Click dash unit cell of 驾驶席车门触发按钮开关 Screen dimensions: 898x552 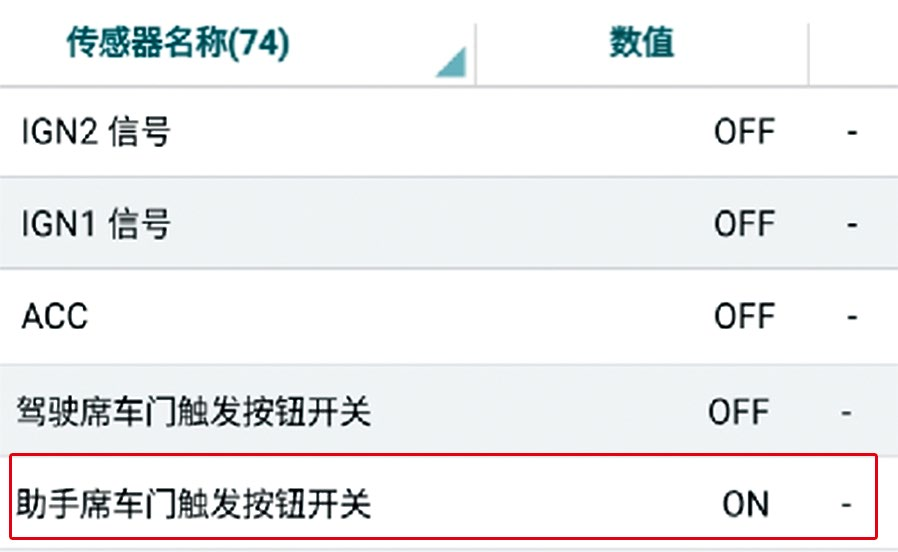click(846, 413)
